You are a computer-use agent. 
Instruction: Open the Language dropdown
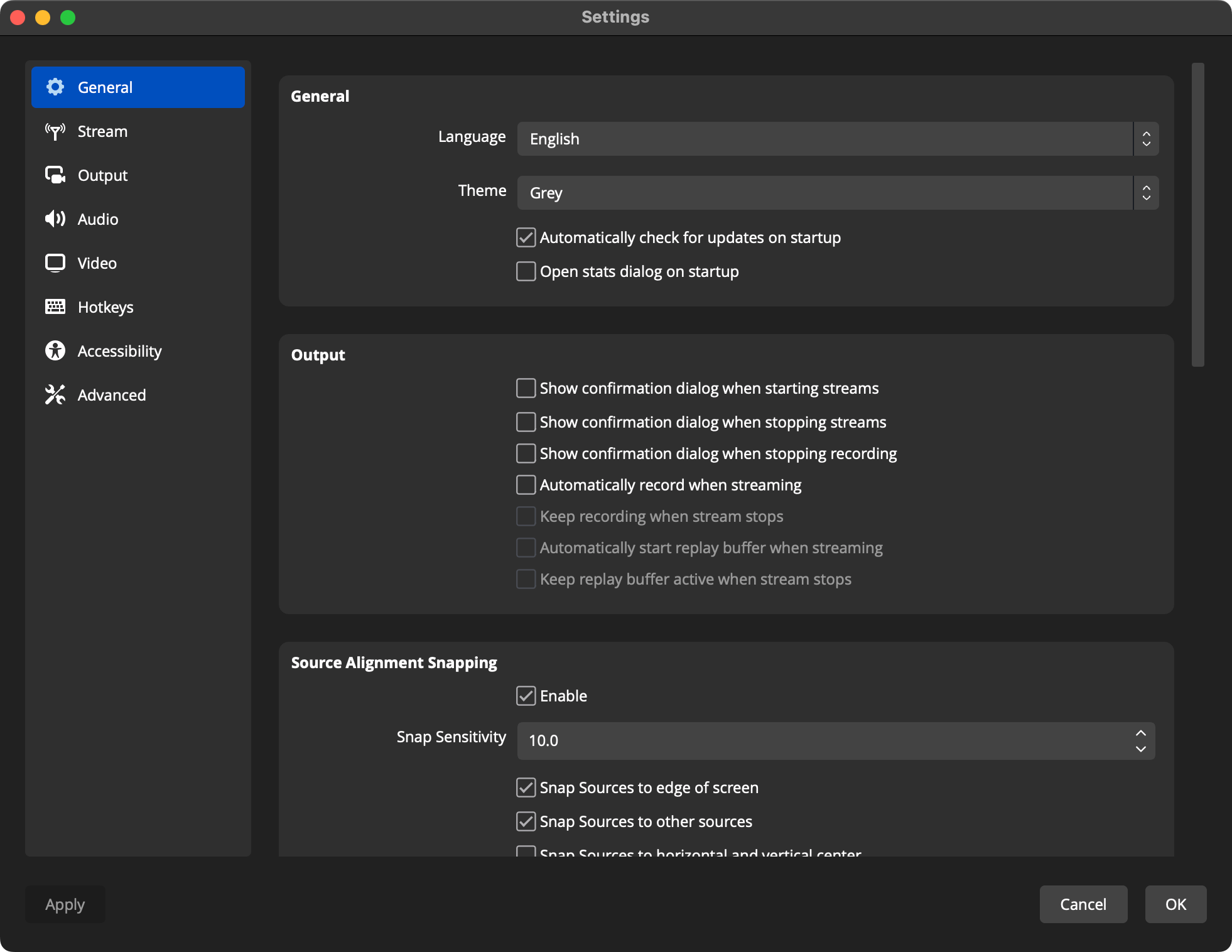835,139
